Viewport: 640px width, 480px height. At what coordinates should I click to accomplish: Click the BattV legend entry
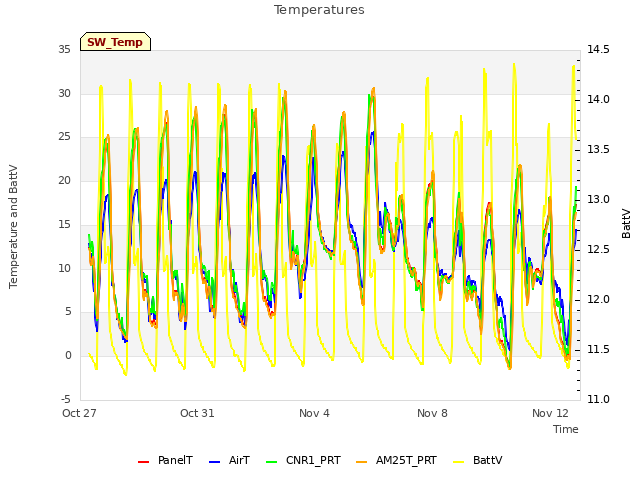(478, 460)
